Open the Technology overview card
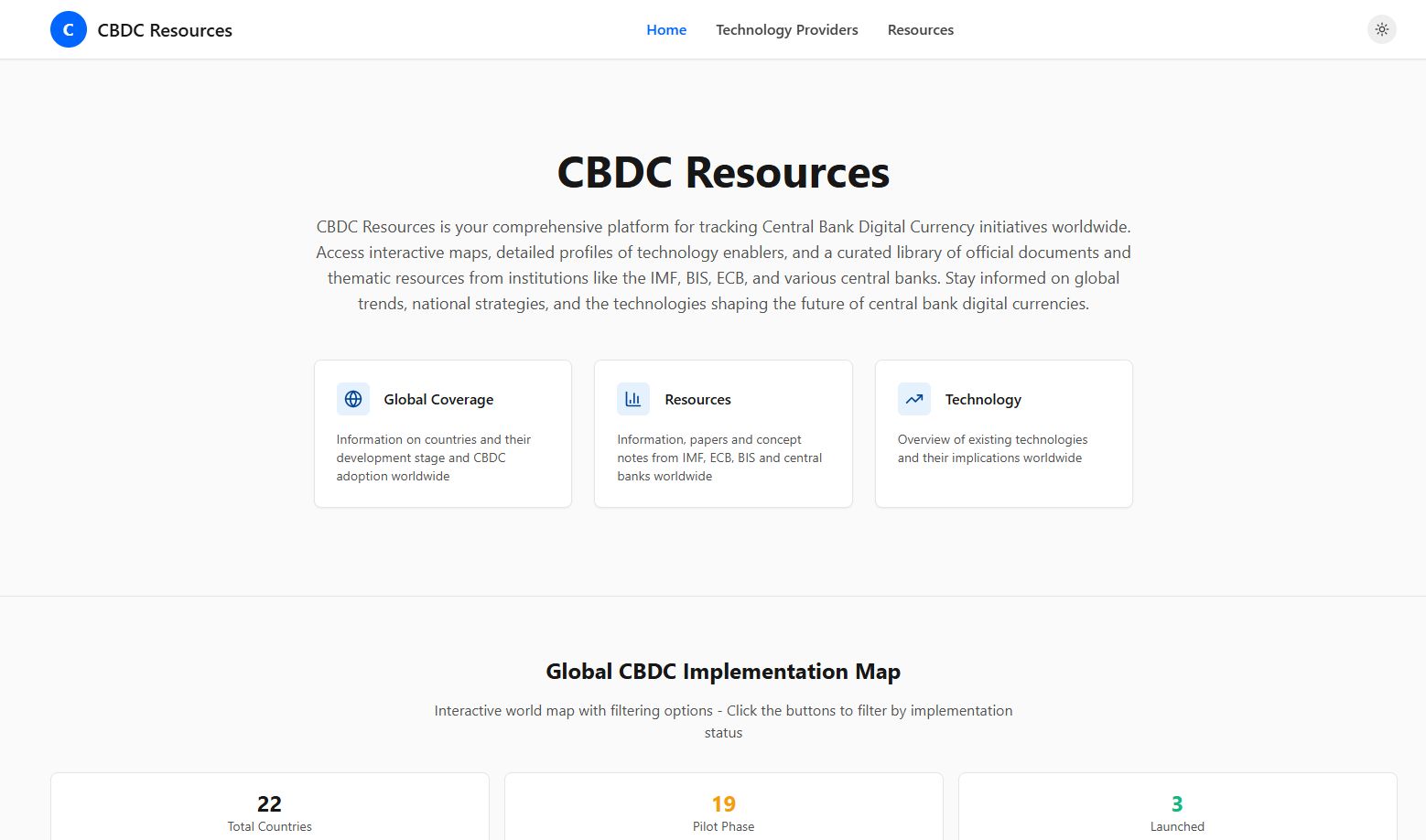 tap(1003, 433)
